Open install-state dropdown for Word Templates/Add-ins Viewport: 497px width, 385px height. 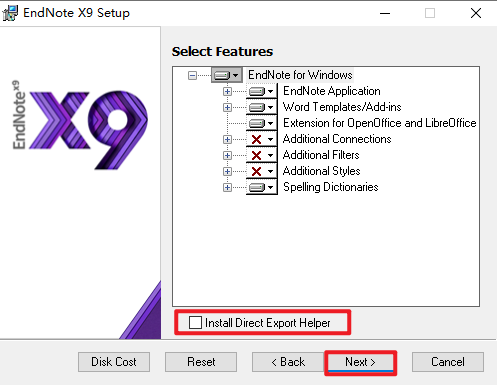[x=262, y=107]
